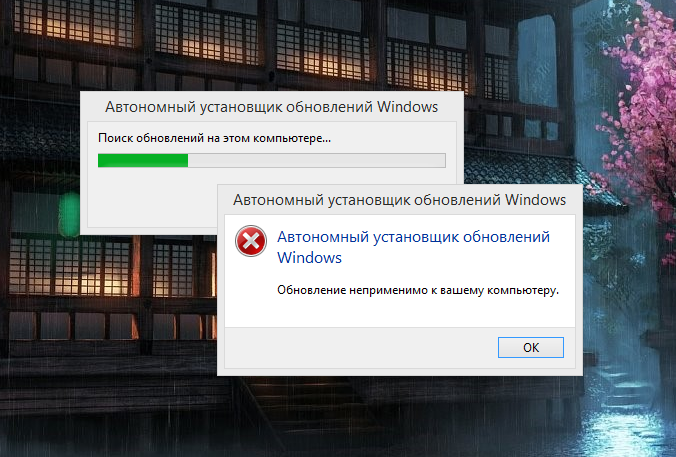Click the lit lattice windows beneath the green lantern
The width and height of the screenshot is (676, 457).
pyautogui.click(x=71, y=266)
